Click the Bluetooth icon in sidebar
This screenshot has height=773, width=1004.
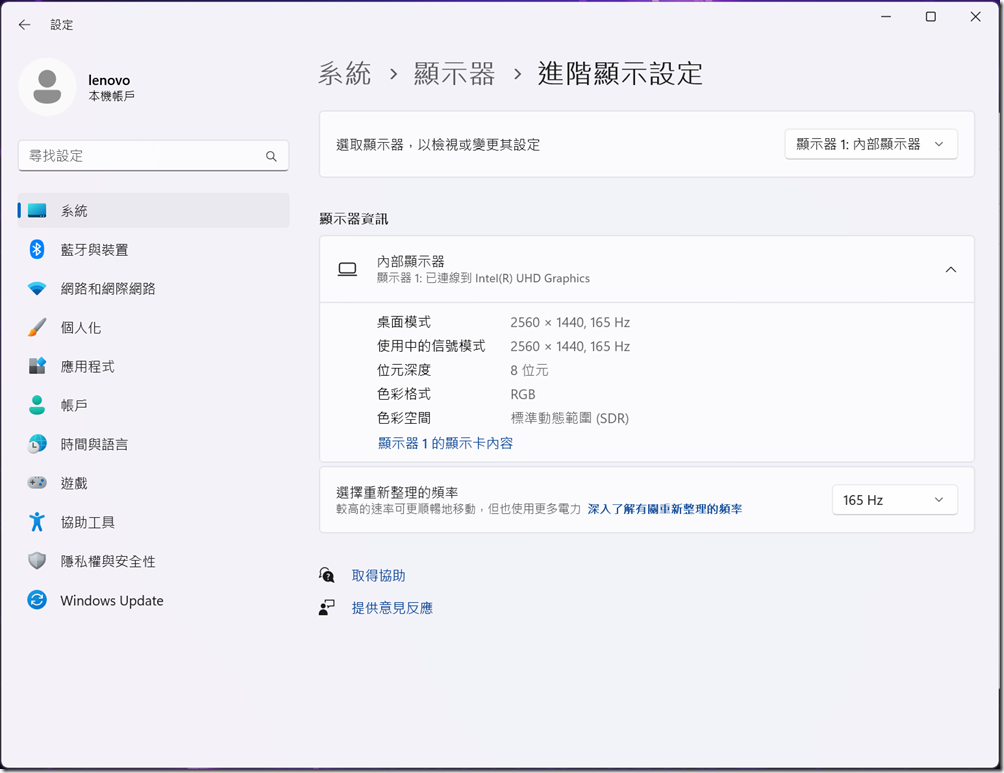(x=37, y=249)
